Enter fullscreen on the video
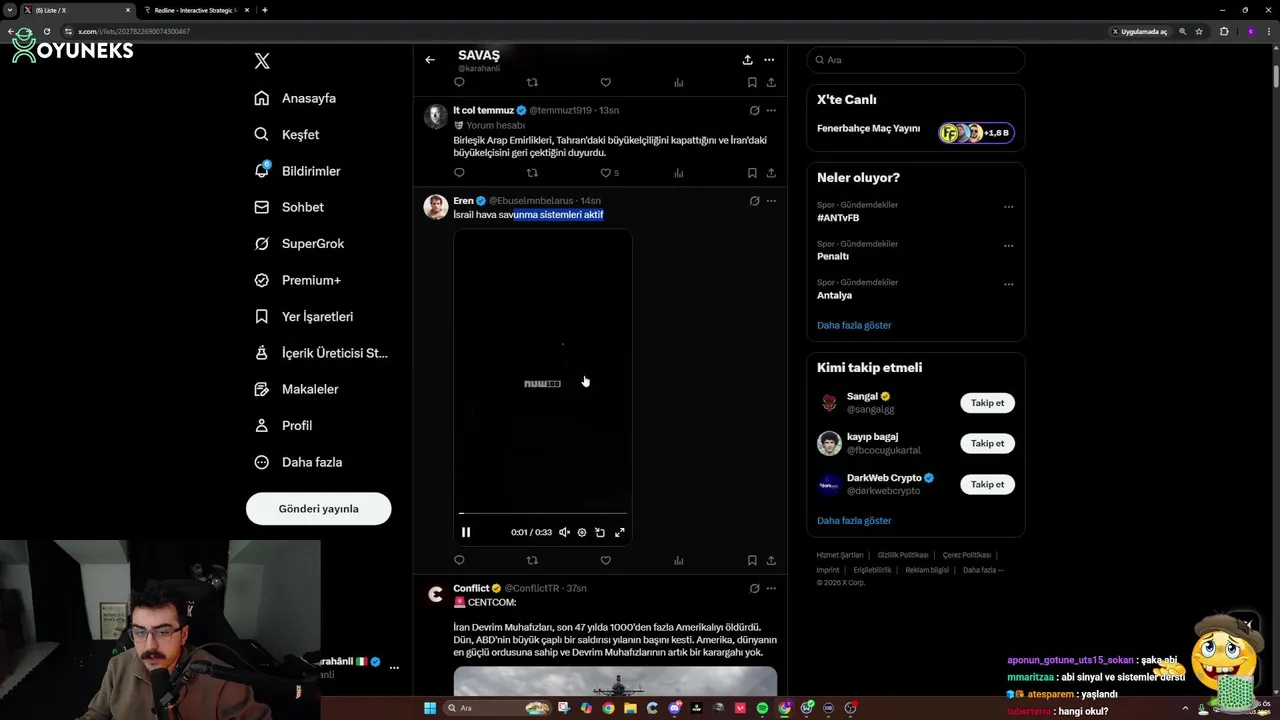The image size is (1280, 720). (x=620, y=532)
